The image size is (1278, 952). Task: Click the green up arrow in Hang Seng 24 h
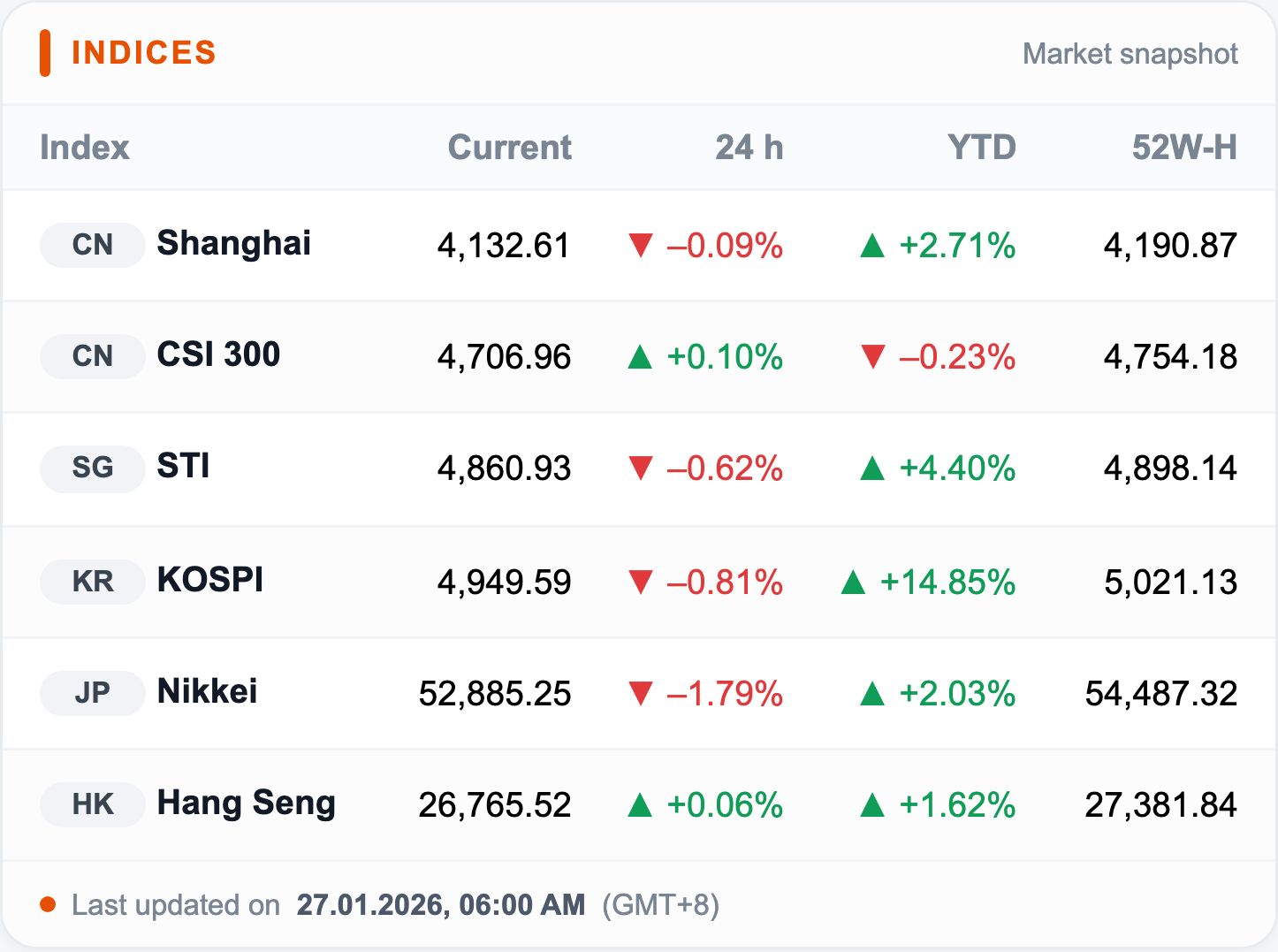click(x=640, y=805)
